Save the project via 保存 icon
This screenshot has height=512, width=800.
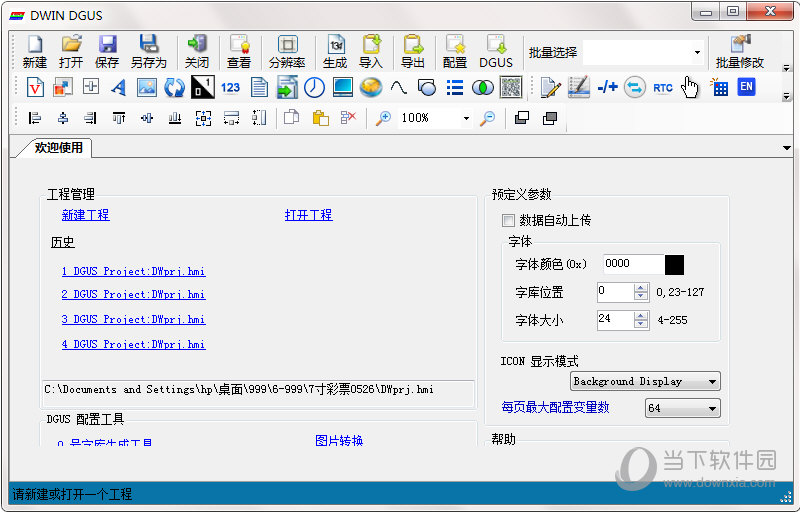coord(107,52)
